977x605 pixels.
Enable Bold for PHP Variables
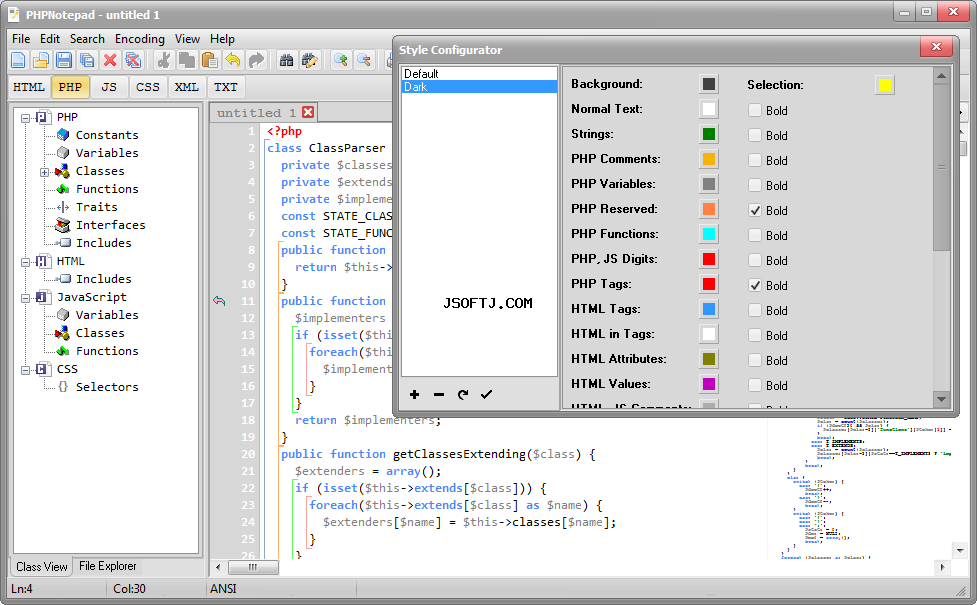coord(755,185)
